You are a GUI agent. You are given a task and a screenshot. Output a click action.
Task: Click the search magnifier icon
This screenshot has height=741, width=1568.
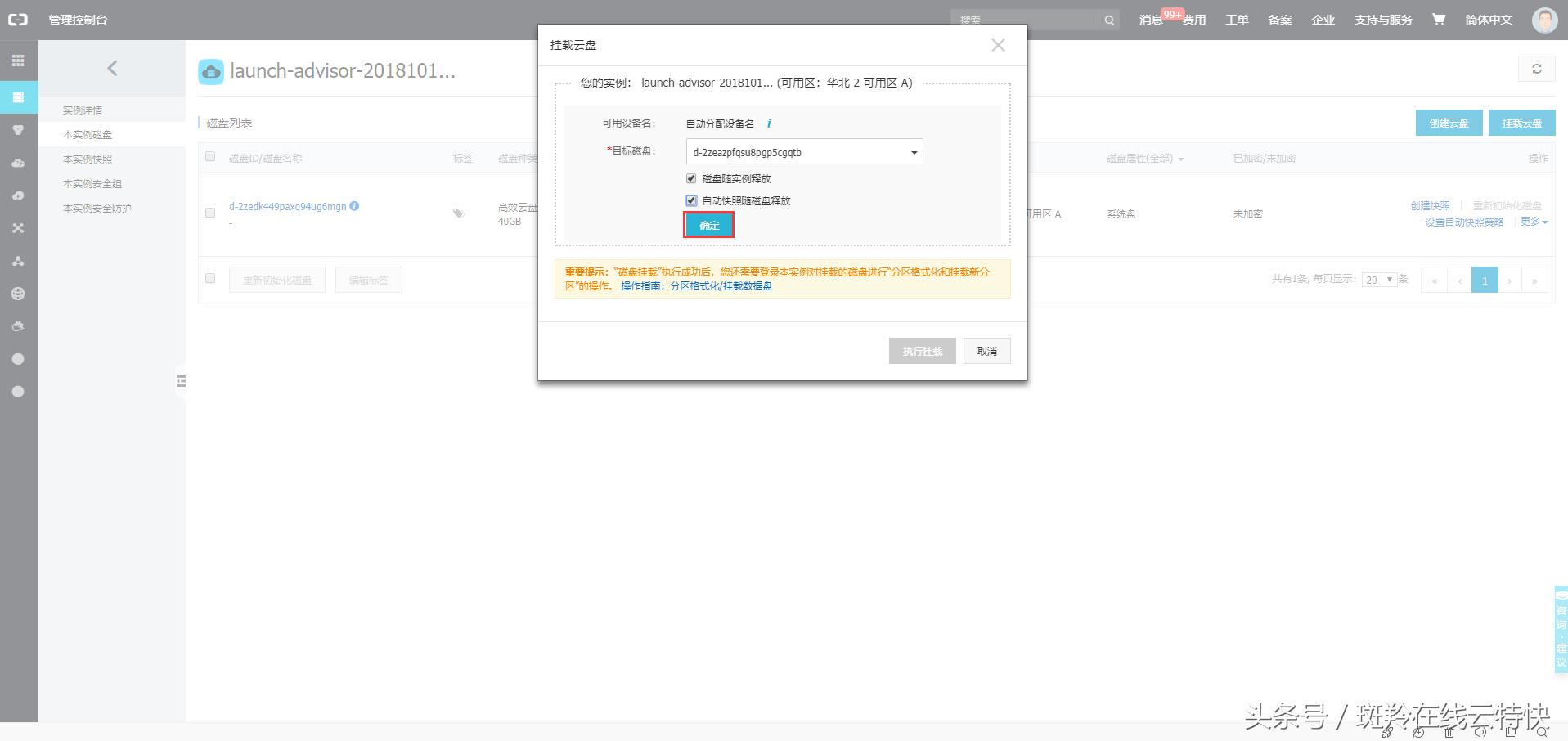pos(1108,19)
